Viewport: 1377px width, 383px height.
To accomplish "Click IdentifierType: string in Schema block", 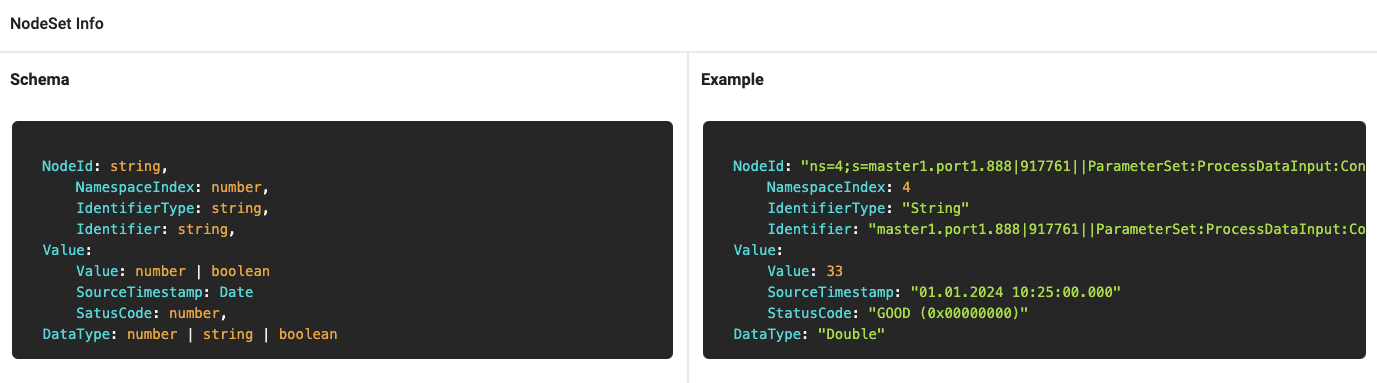I will 173,208.
